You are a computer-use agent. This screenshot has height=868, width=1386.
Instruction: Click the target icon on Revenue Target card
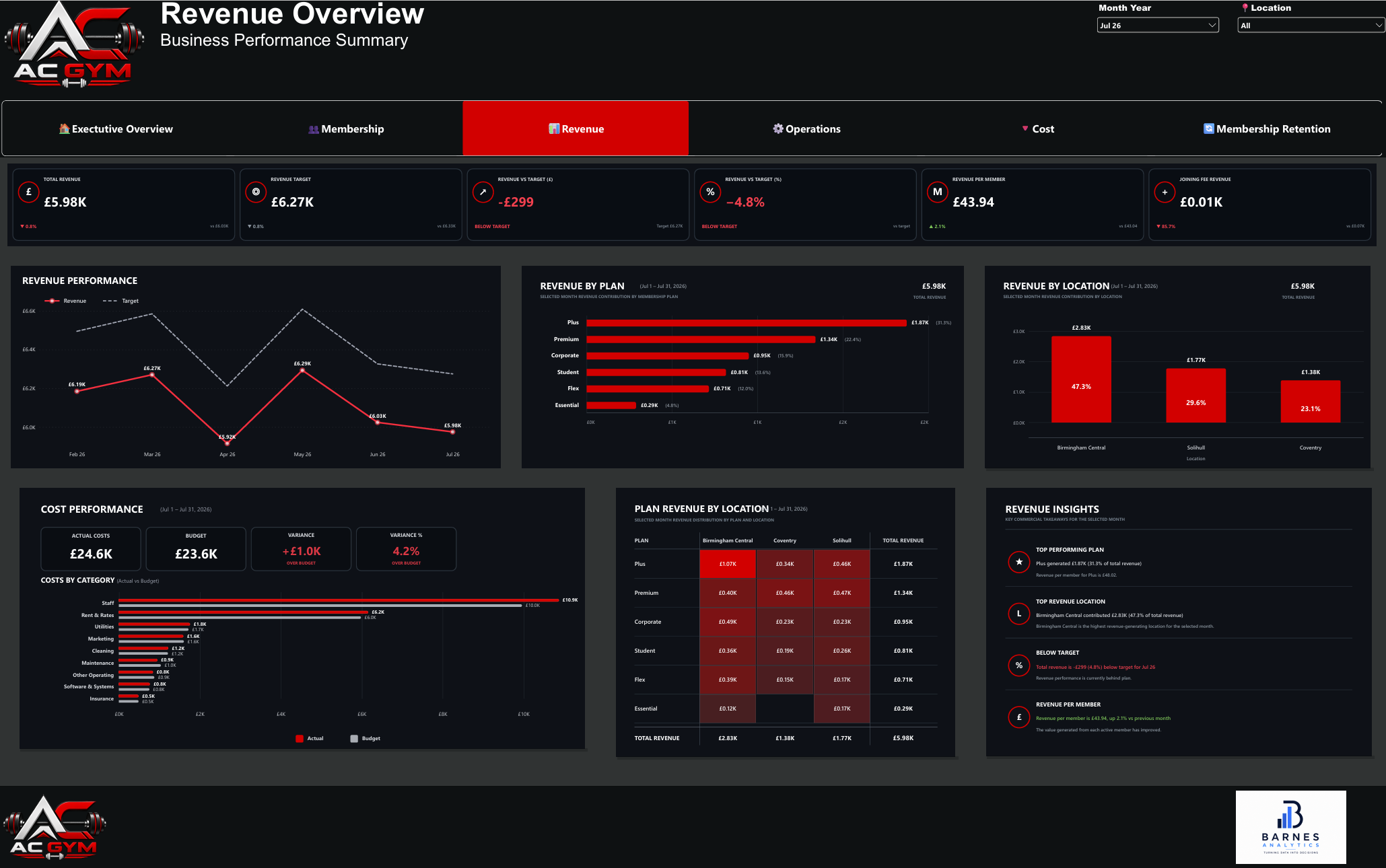click(x=256, y=192)
